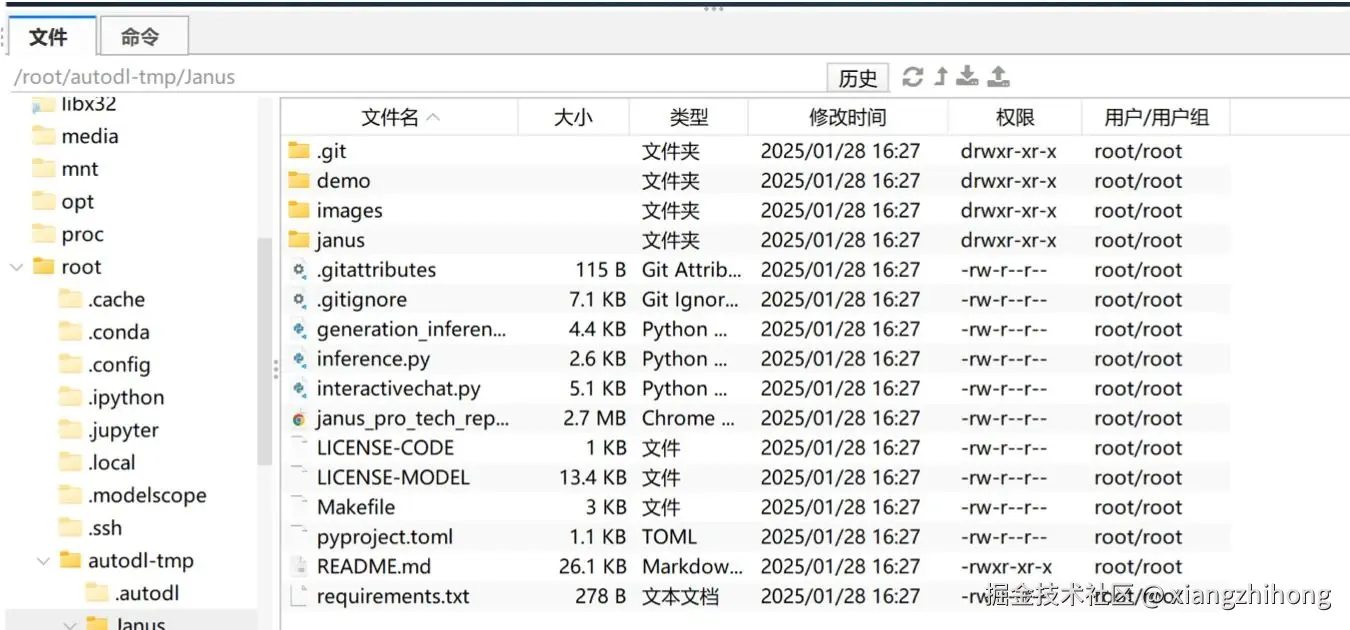
Task: Click the go-up-one-level arrow icon
Action: point(940,77)
